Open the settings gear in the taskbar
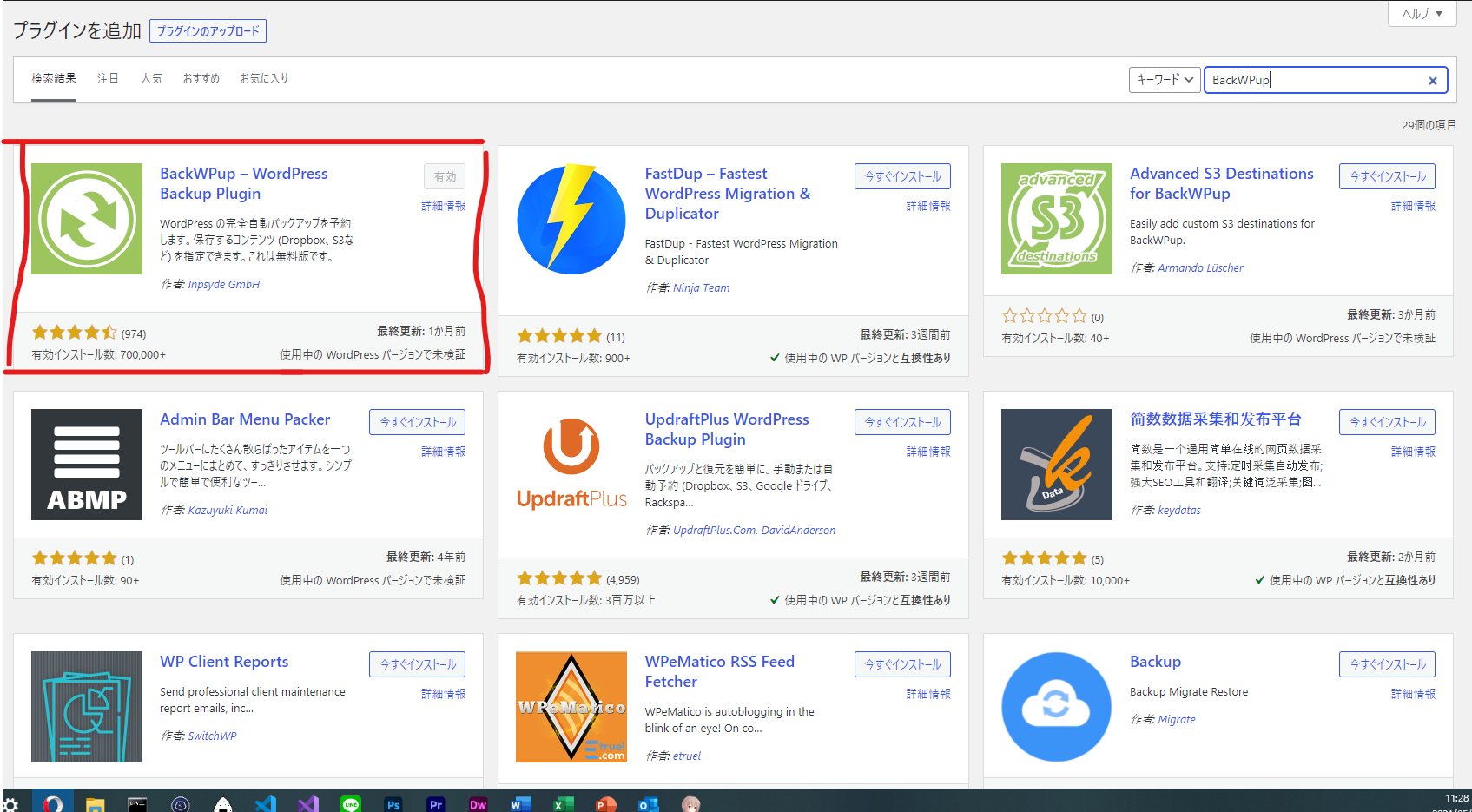 [x=10, y=804]
